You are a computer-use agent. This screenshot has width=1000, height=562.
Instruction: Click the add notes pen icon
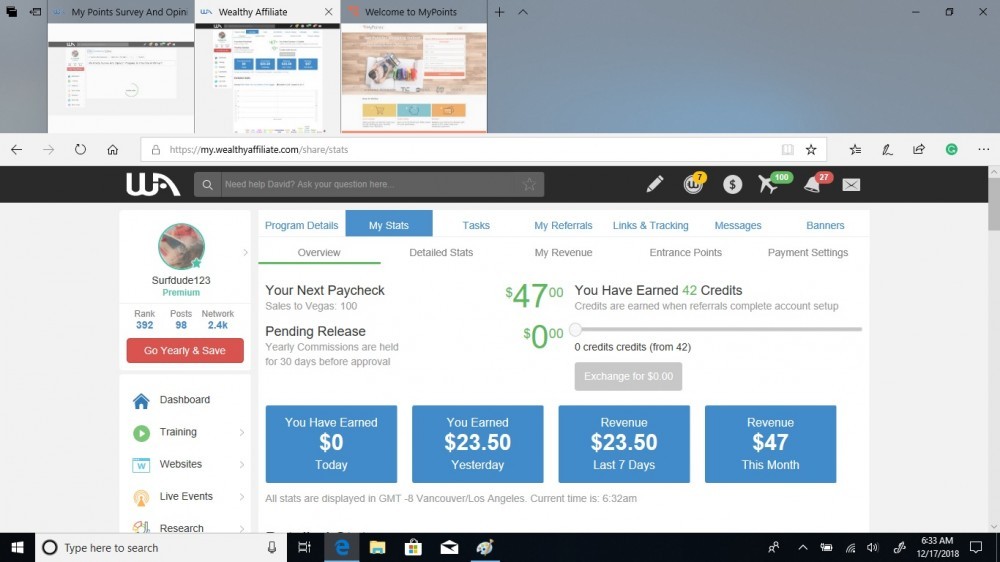[x=887, y=149]
